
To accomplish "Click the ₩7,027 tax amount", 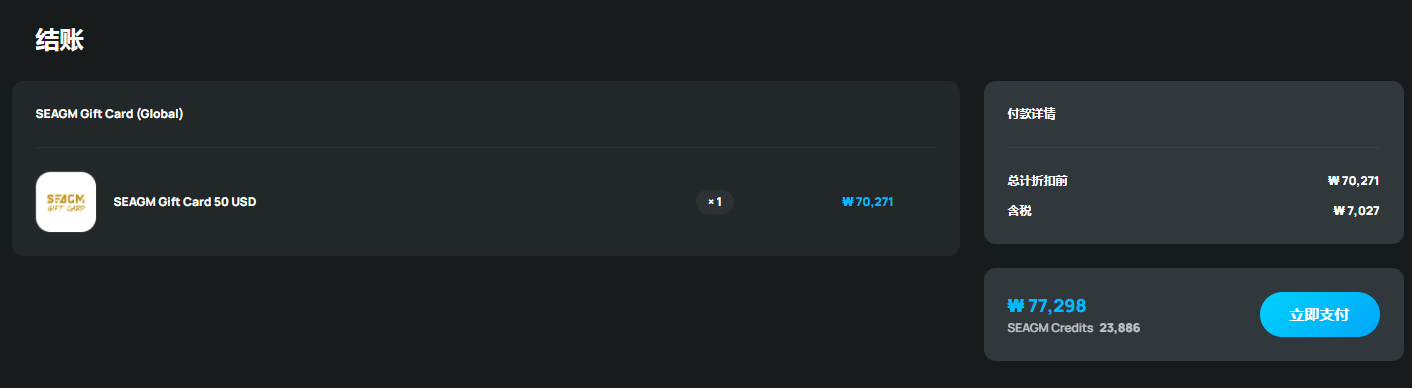I will (x=1356, y=211).
